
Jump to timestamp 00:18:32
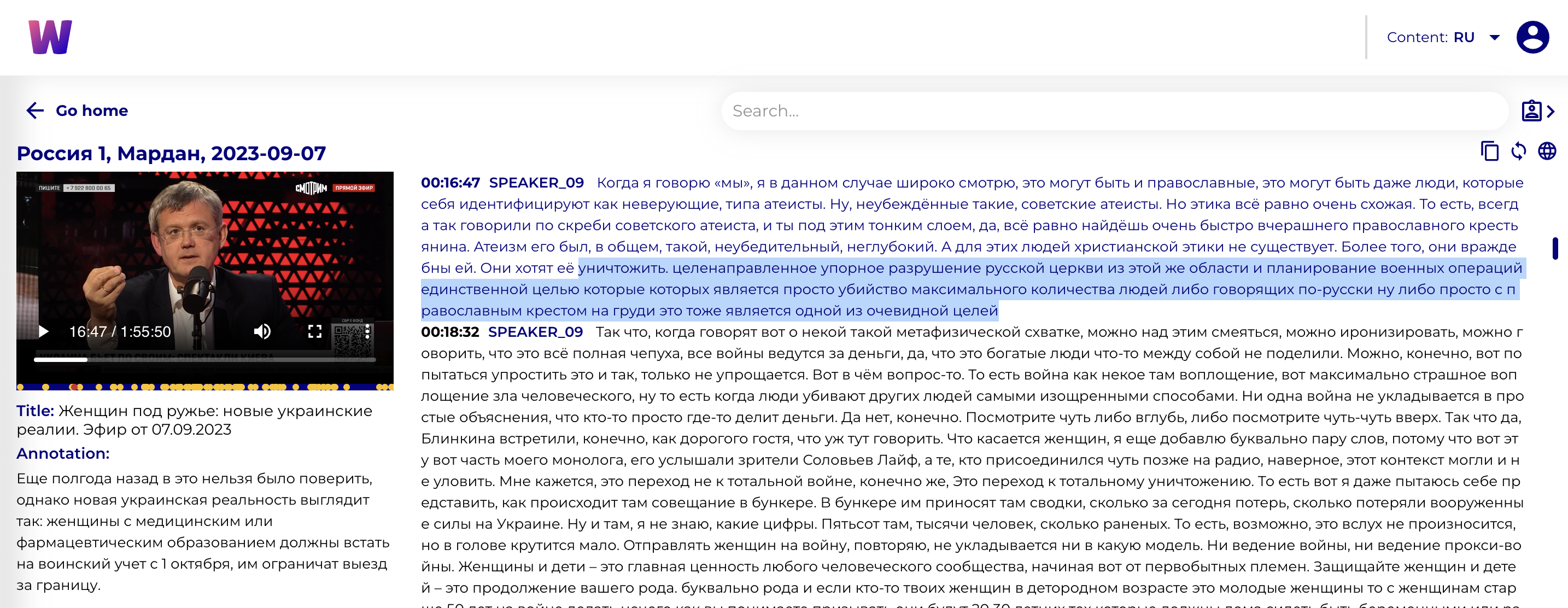click(450, 332)
